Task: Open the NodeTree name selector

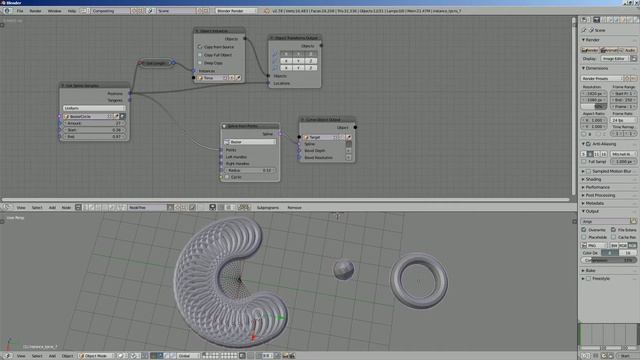Action: pos(147,208)
